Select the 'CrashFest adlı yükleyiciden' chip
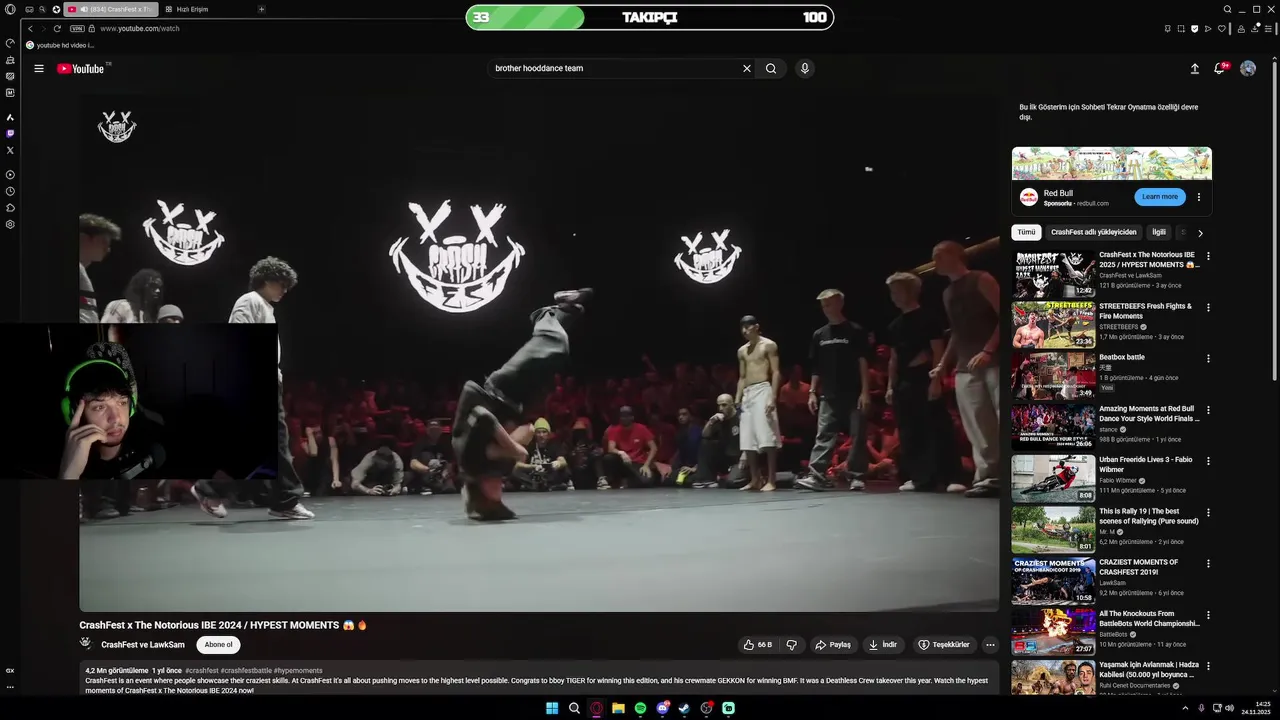This screenshot has width=1280, height=720. click(x=1094, y=232)
